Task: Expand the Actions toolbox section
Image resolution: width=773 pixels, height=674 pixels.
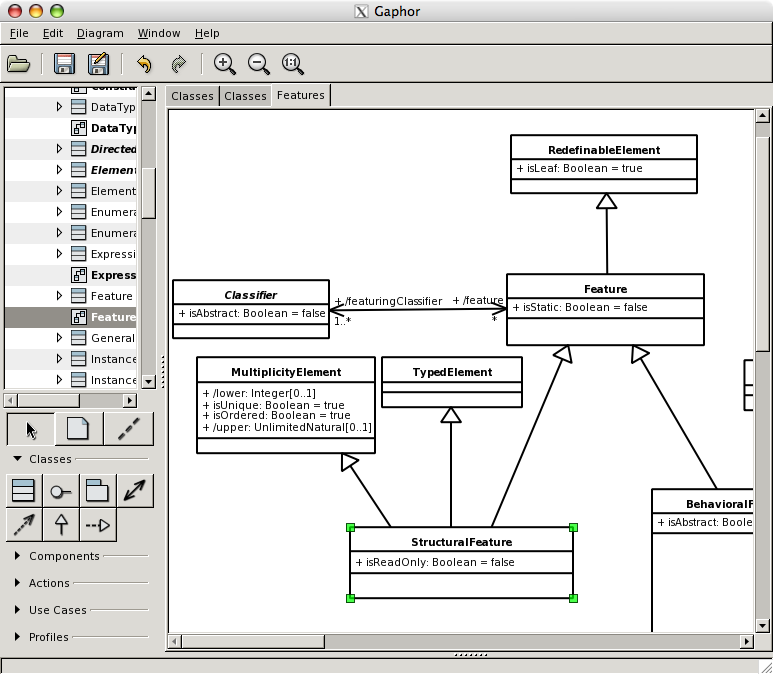Action: pos(18,583)
